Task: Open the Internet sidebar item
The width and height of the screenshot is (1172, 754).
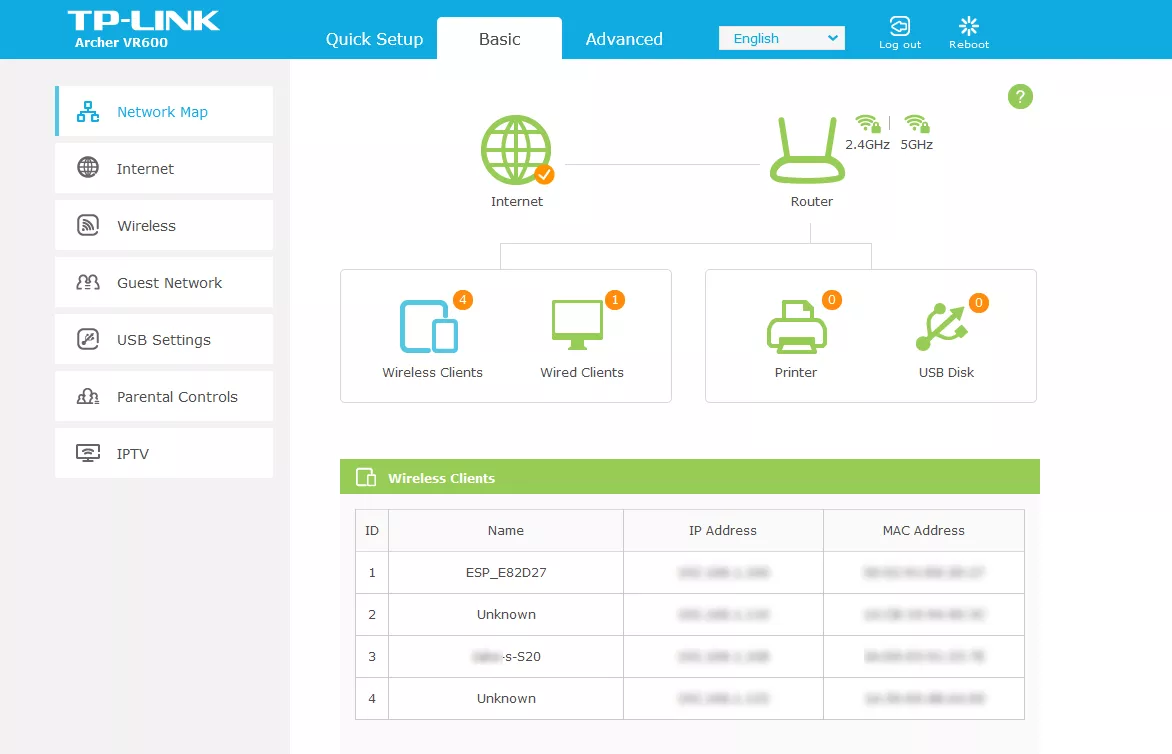Action: point(164,168)
